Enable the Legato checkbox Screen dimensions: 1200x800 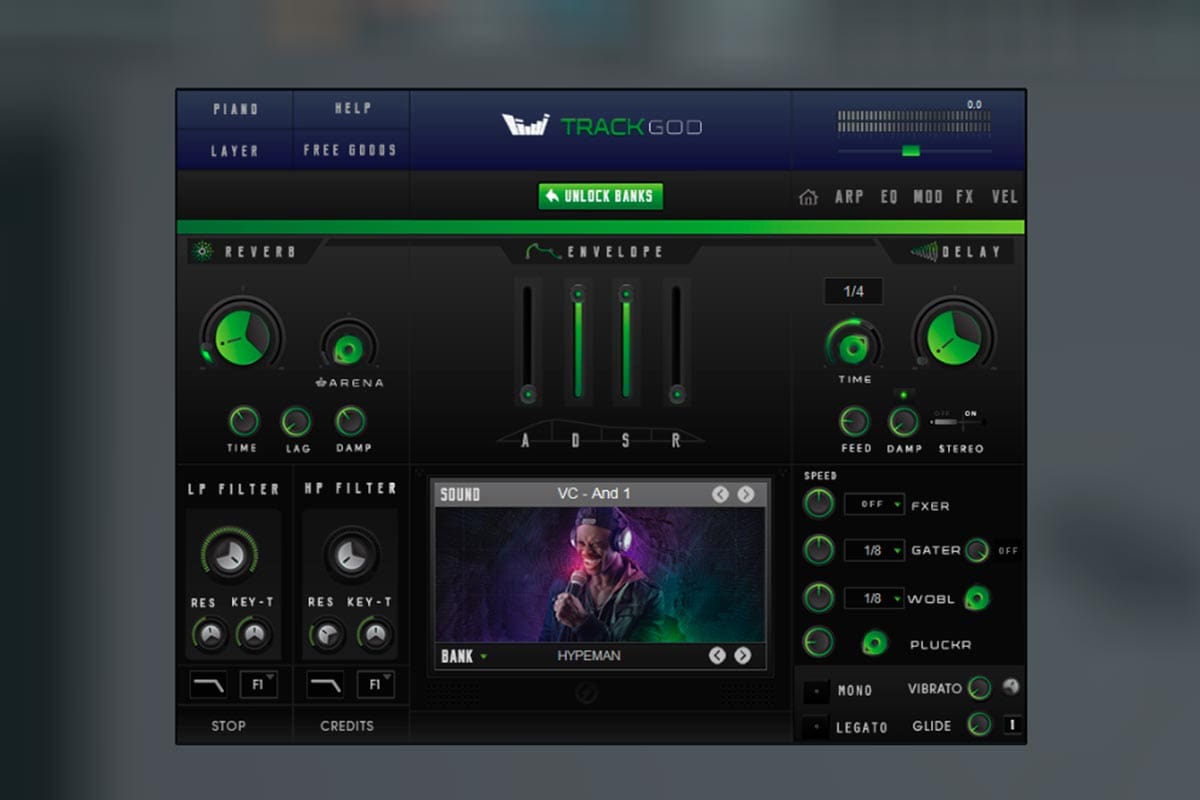(817, 726)
